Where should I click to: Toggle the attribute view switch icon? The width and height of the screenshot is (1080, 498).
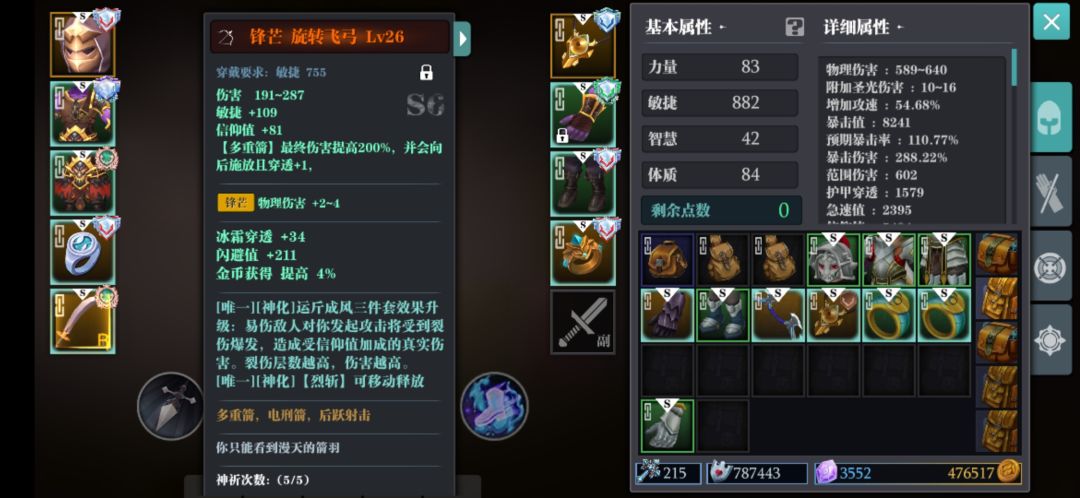click(795, 28)
